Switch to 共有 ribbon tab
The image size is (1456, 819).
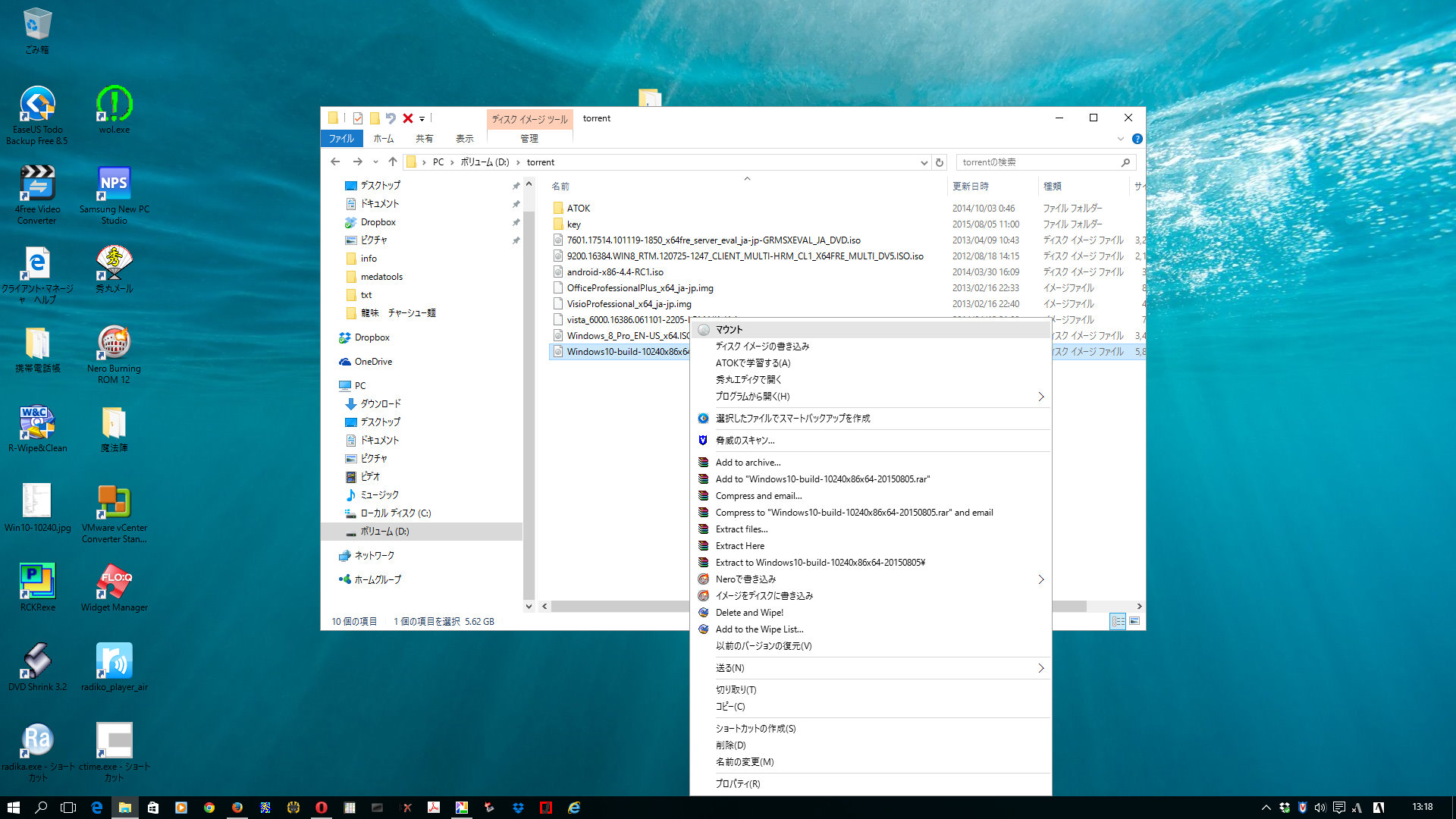click(424, 139)
